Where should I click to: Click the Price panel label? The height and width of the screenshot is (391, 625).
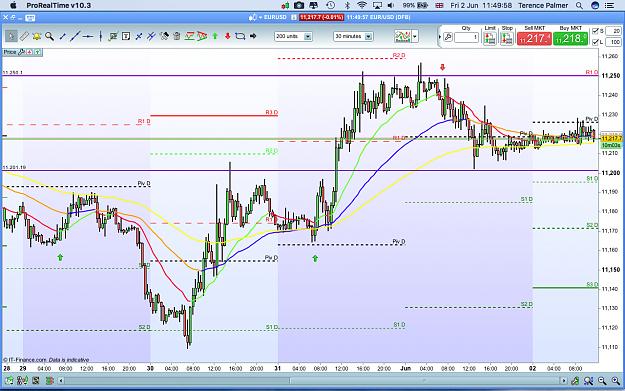click(10, 52)
